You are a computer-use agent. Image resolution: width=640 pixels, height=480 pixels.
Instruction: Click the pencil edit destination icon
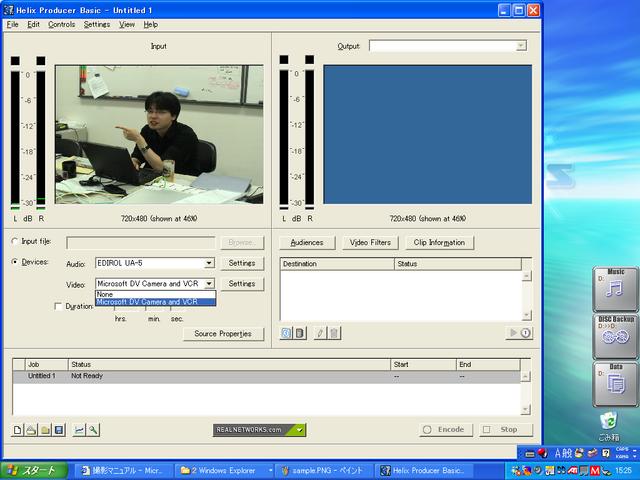(x=320, y=333)
